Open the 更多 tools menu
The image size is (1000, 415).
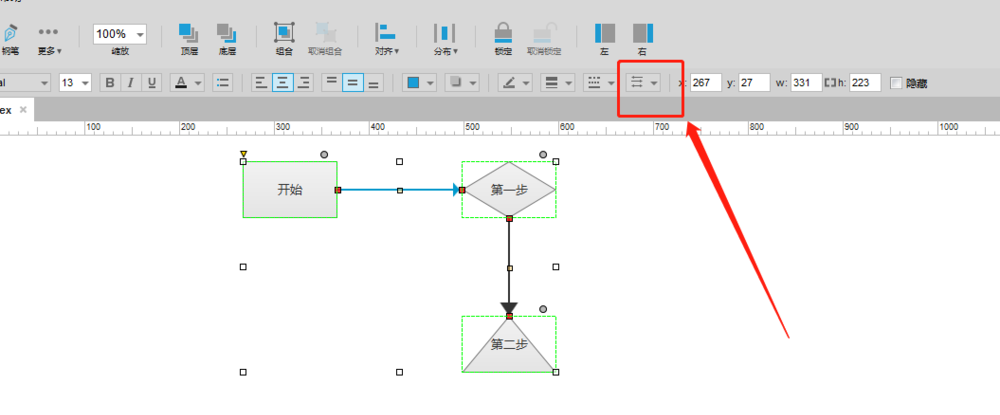pos(49,38)
